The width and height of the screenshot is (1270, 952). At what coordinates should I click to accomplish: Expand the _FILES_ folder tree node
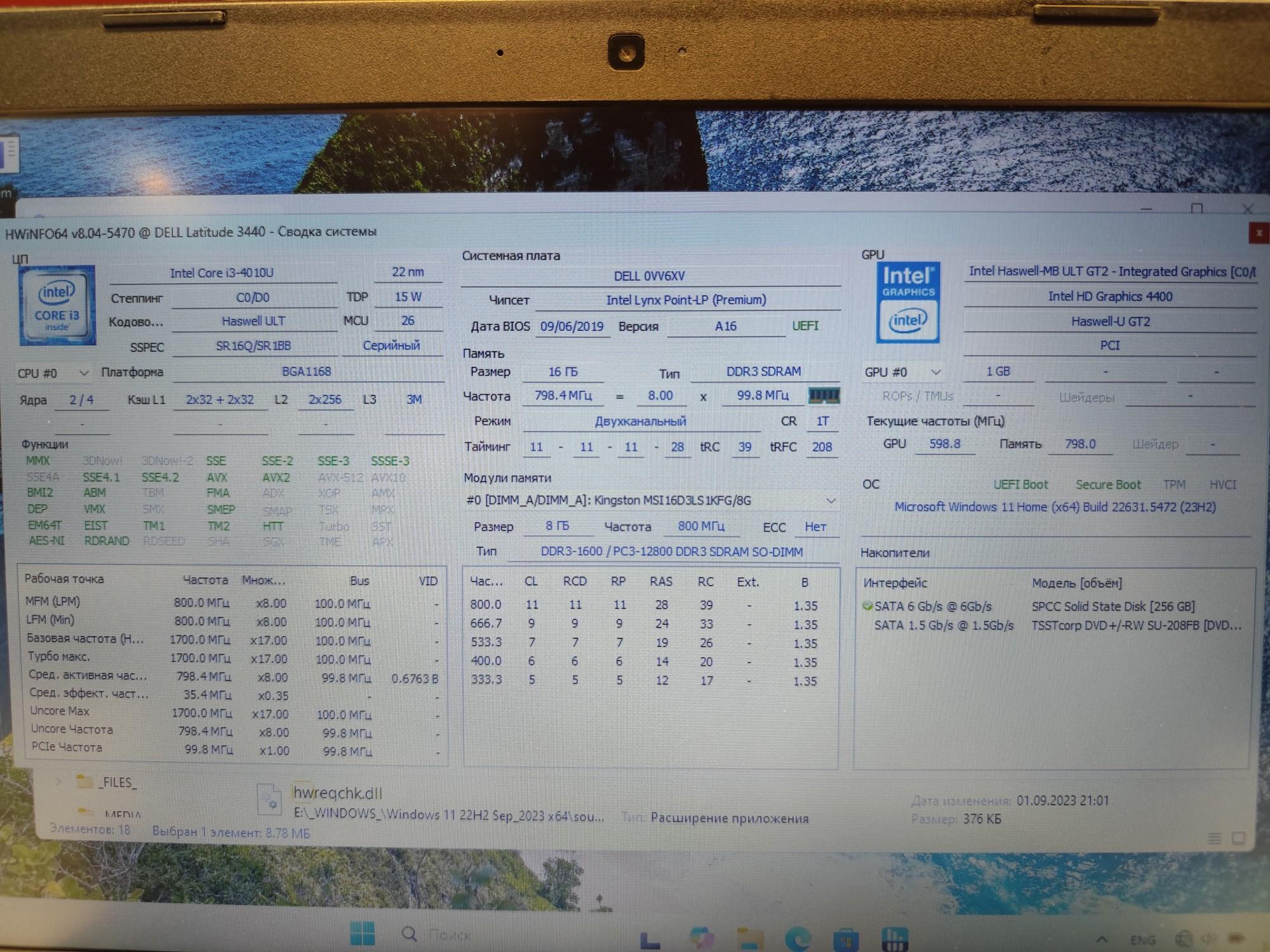coord(59,782)
